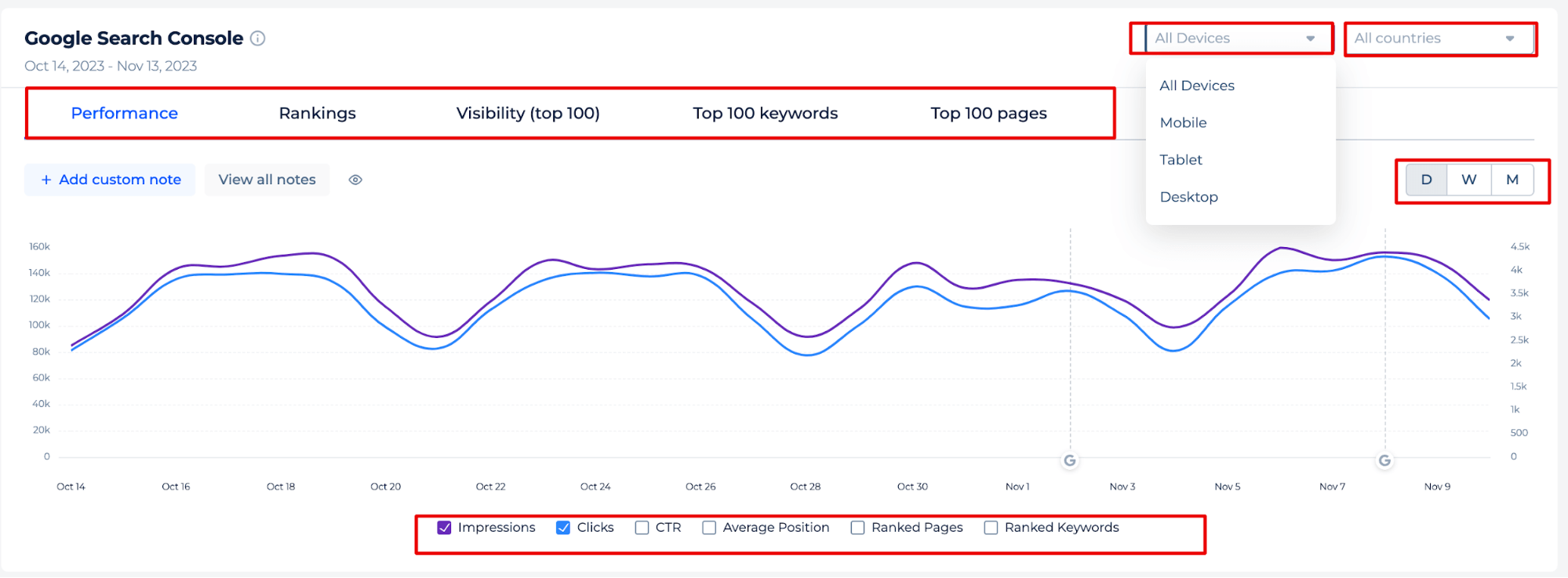Click the Nov 9 axis label

point(1437,486)
